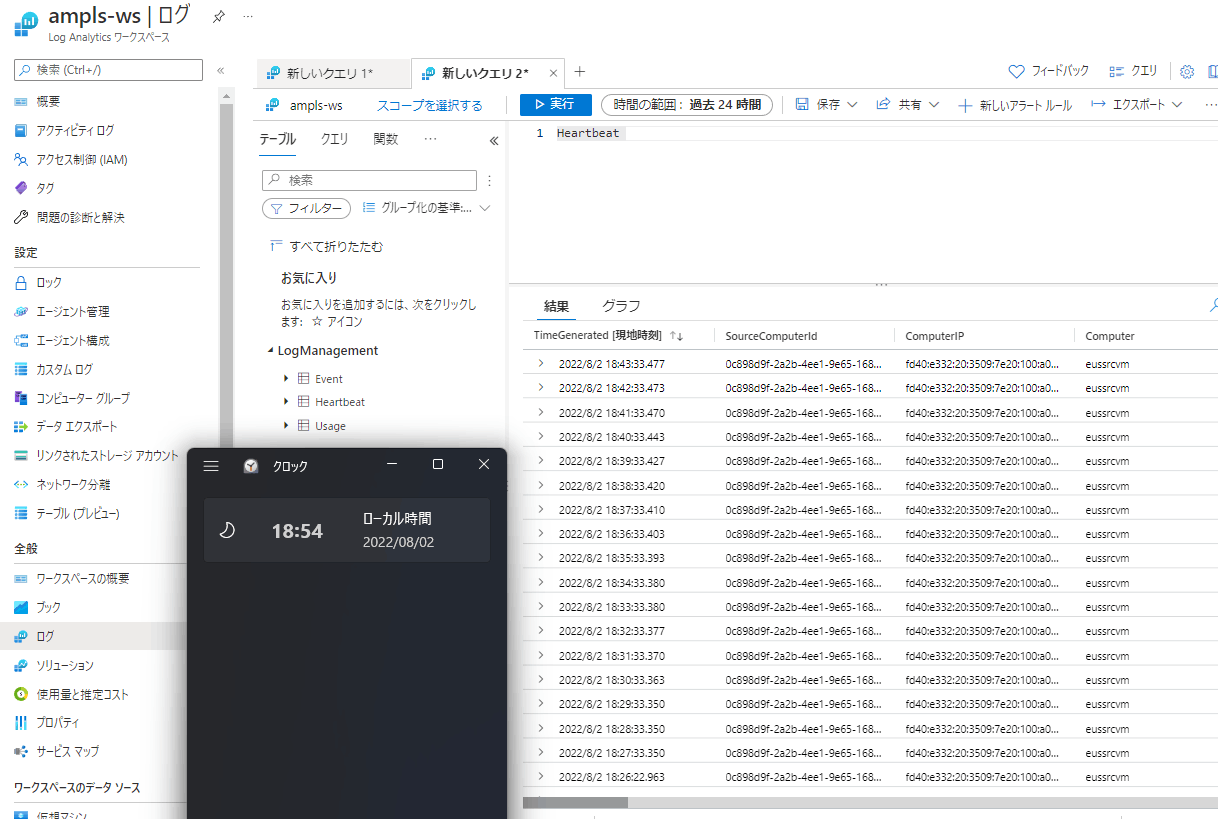
Task: Expand the Heartbeat table node
Action: tap(286, 402)
